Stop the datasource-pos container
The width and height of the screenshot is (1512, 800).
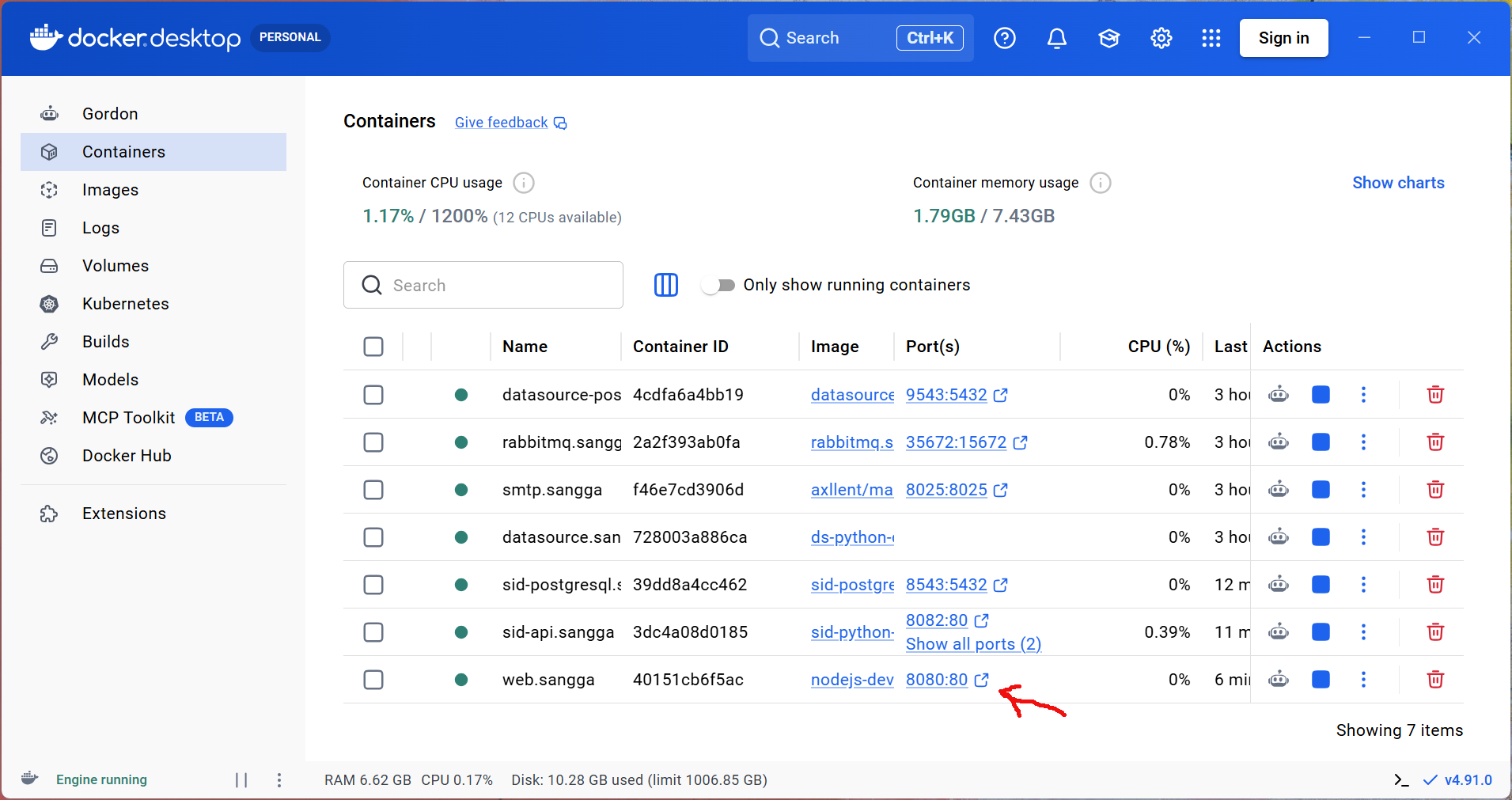click(1321, 394)
